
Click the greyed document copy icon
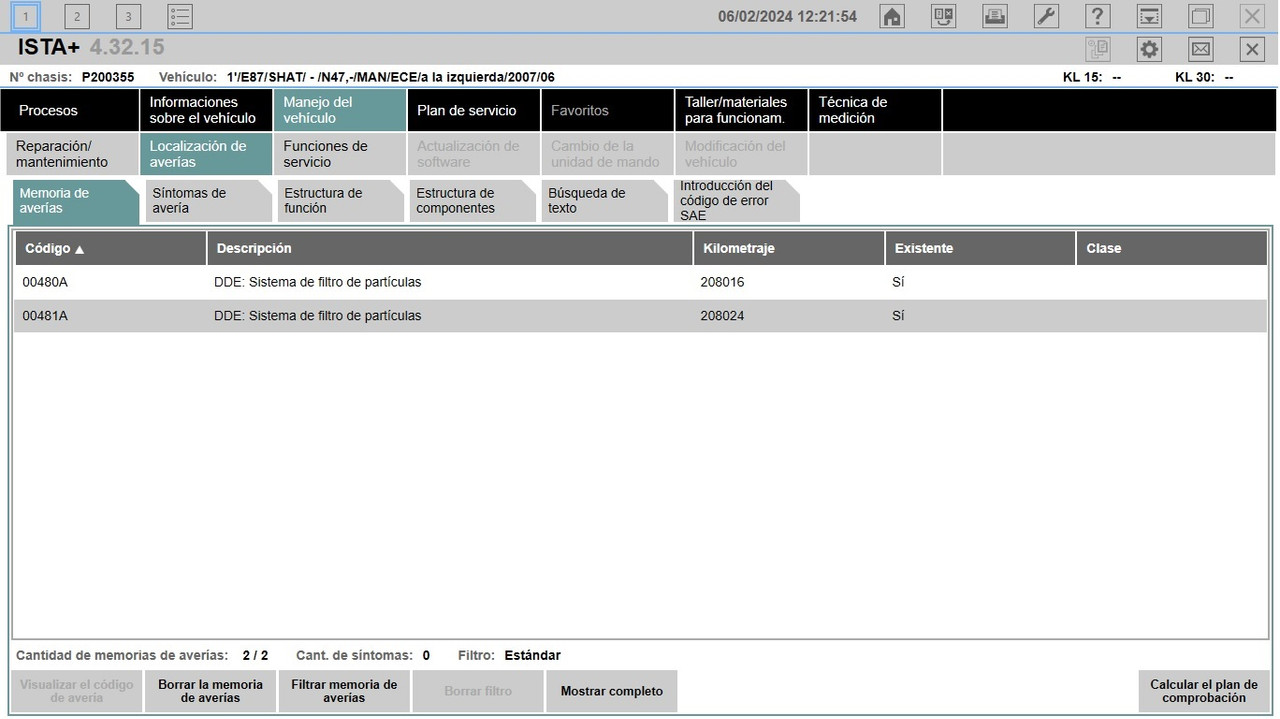point(1098,49)
